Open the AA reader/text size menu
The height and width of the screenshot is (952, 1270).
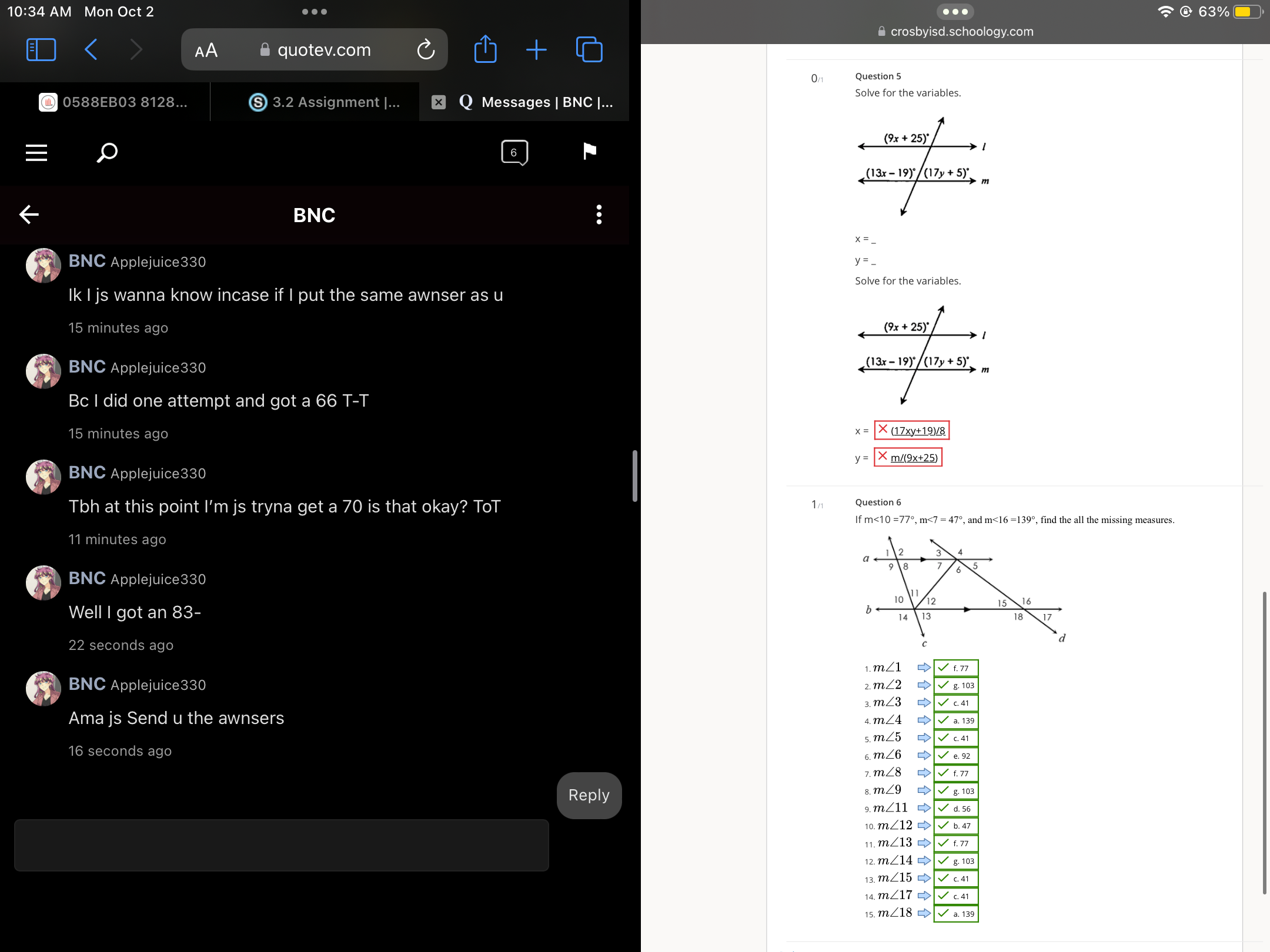206,51
